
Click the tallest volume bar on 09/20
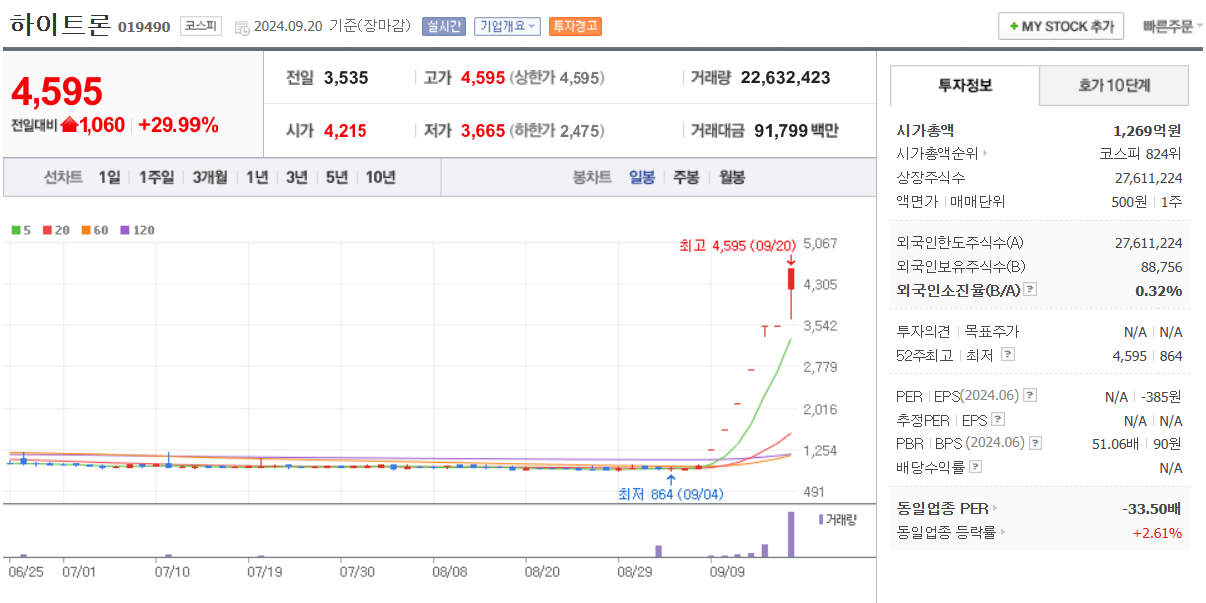791,534
